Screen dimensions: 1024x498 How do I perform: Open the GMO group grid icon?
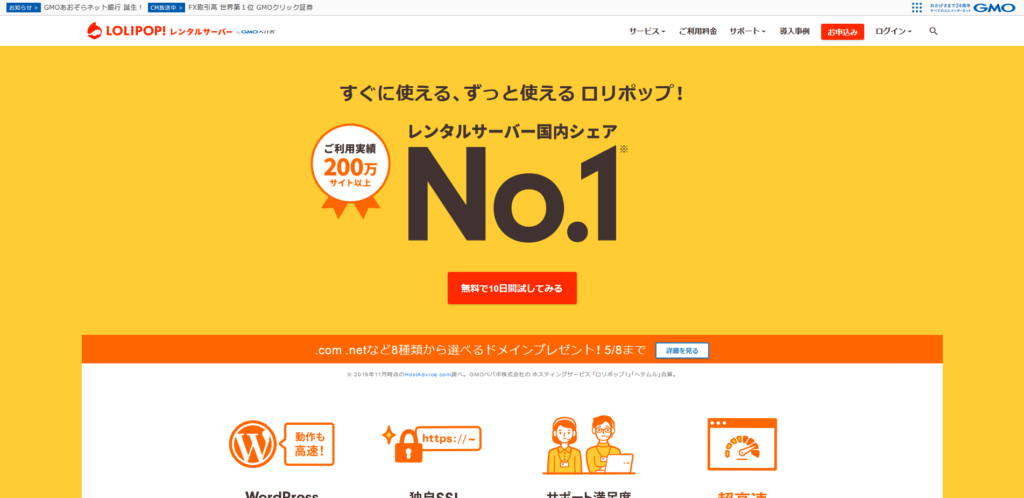[x=917, y=7]
